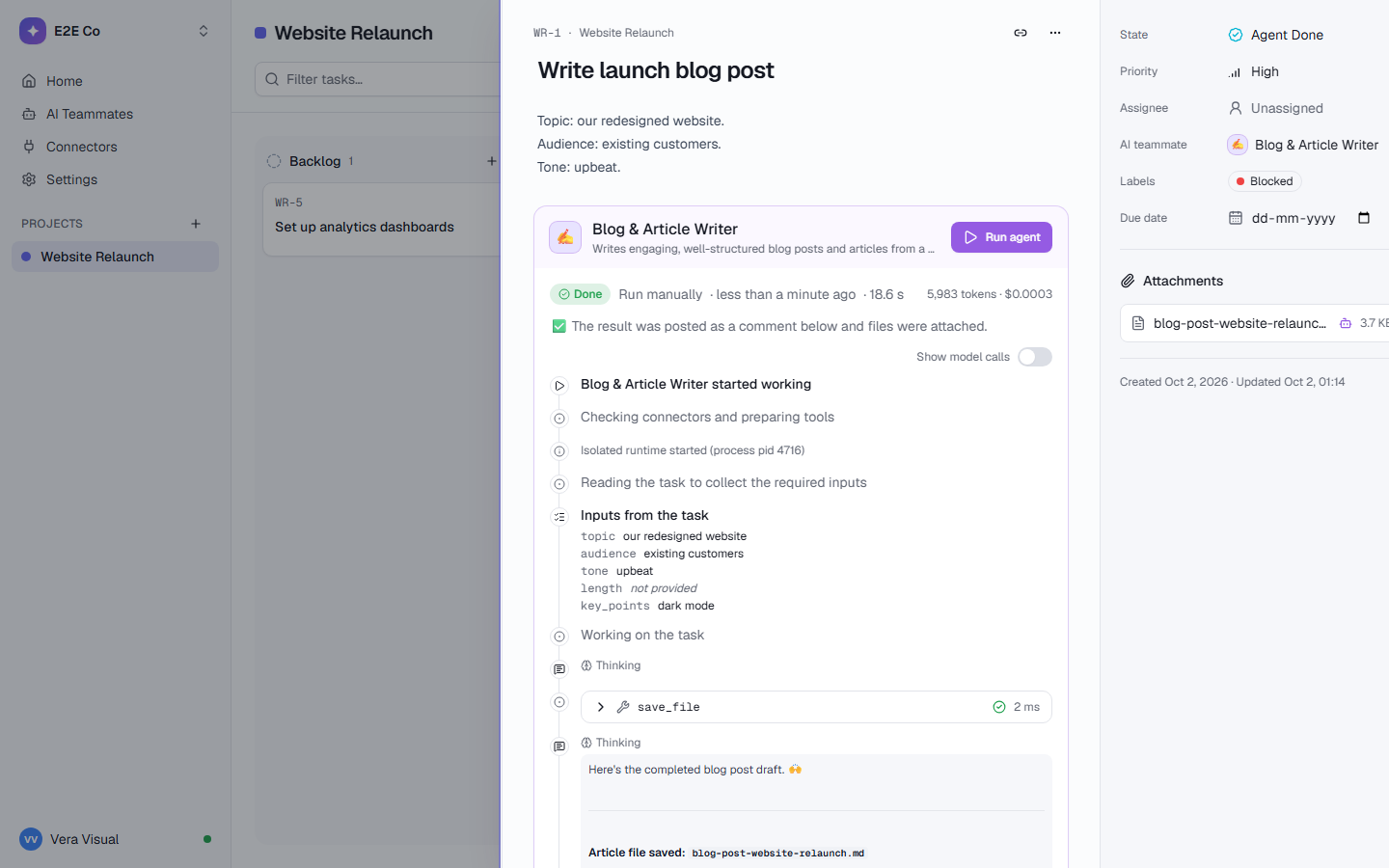Open Connectors page
Viewport: 1389px width, 868px height.
click(x=115, y=147)
